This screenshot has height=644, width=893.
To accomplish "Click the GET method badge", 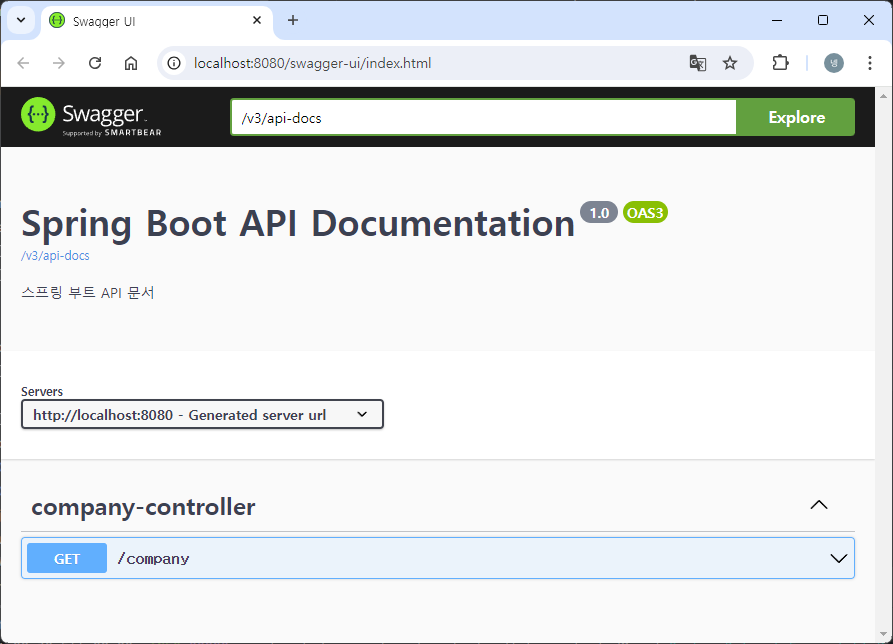I will click(x=67, y=559).
